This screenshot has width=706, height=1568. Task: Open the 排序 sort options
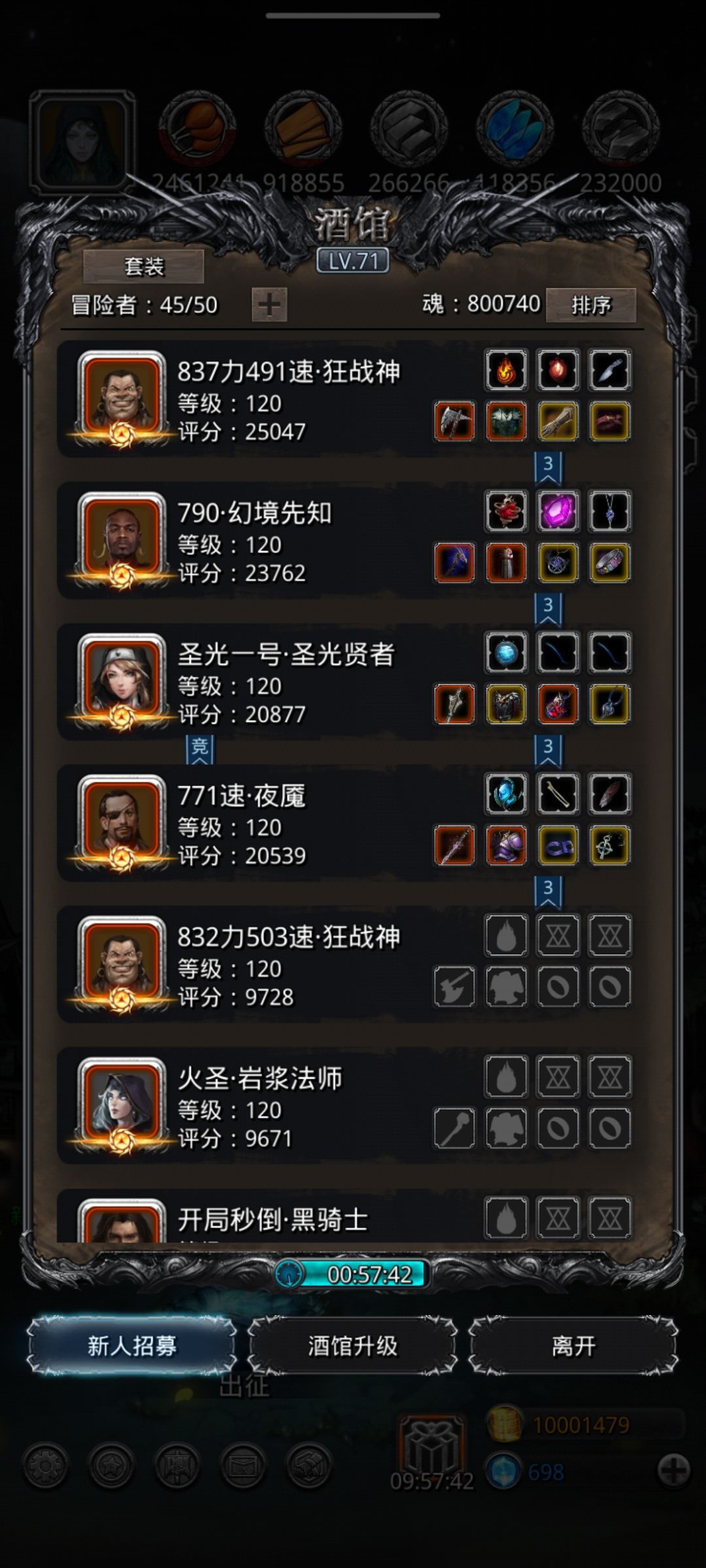[591, 305]
